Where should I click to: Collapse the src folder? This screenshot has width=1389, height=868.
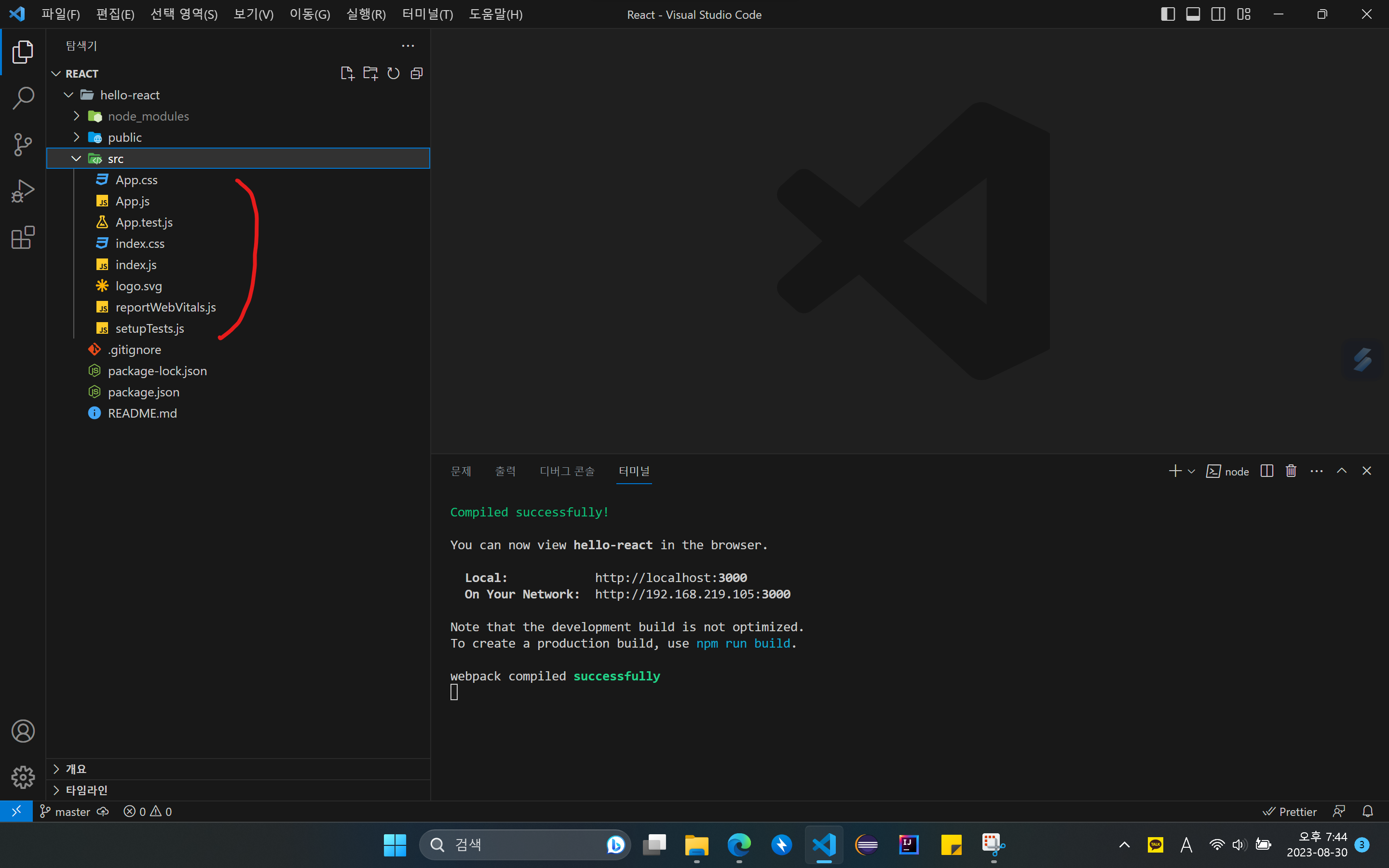tap(76, 159)
